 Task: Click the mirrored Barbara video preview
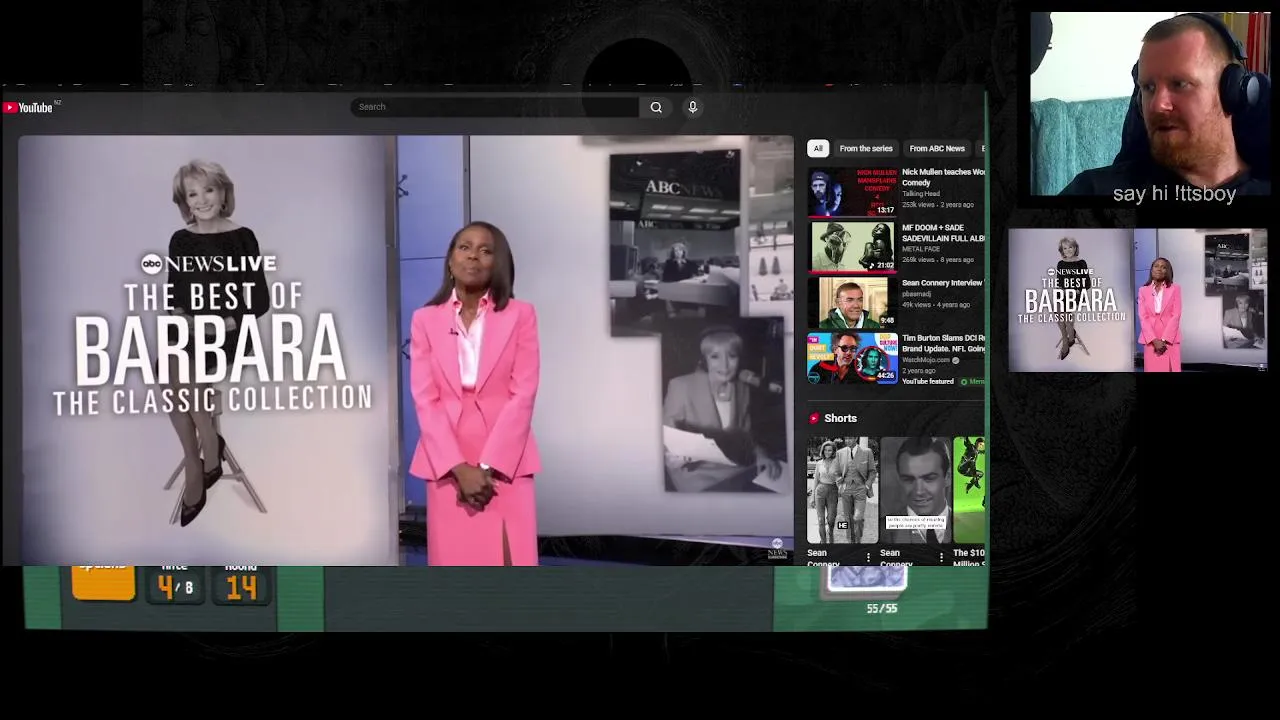(1137, 300)
